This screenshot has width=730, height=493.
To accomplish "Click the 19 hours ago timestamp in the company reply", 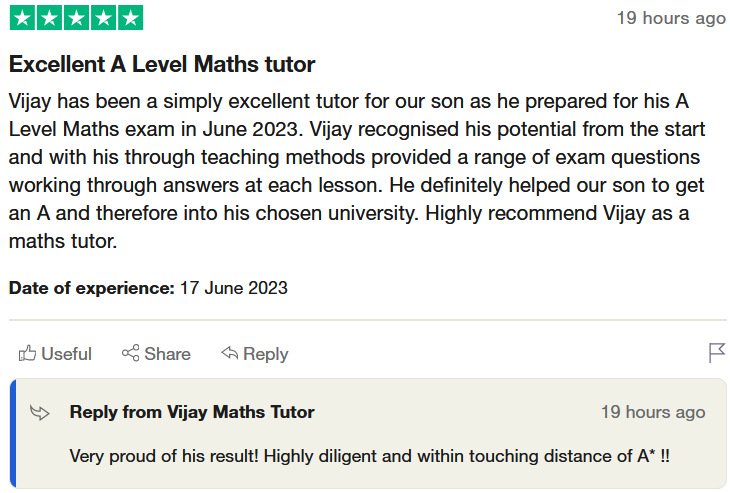I will (652, 412).
